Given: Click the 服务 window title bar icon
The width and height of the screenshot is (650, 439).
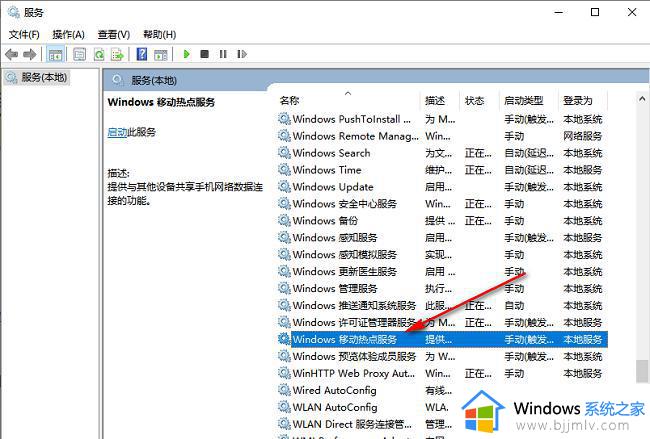Looking at the screenshot, I should click(x=13, y=12).
